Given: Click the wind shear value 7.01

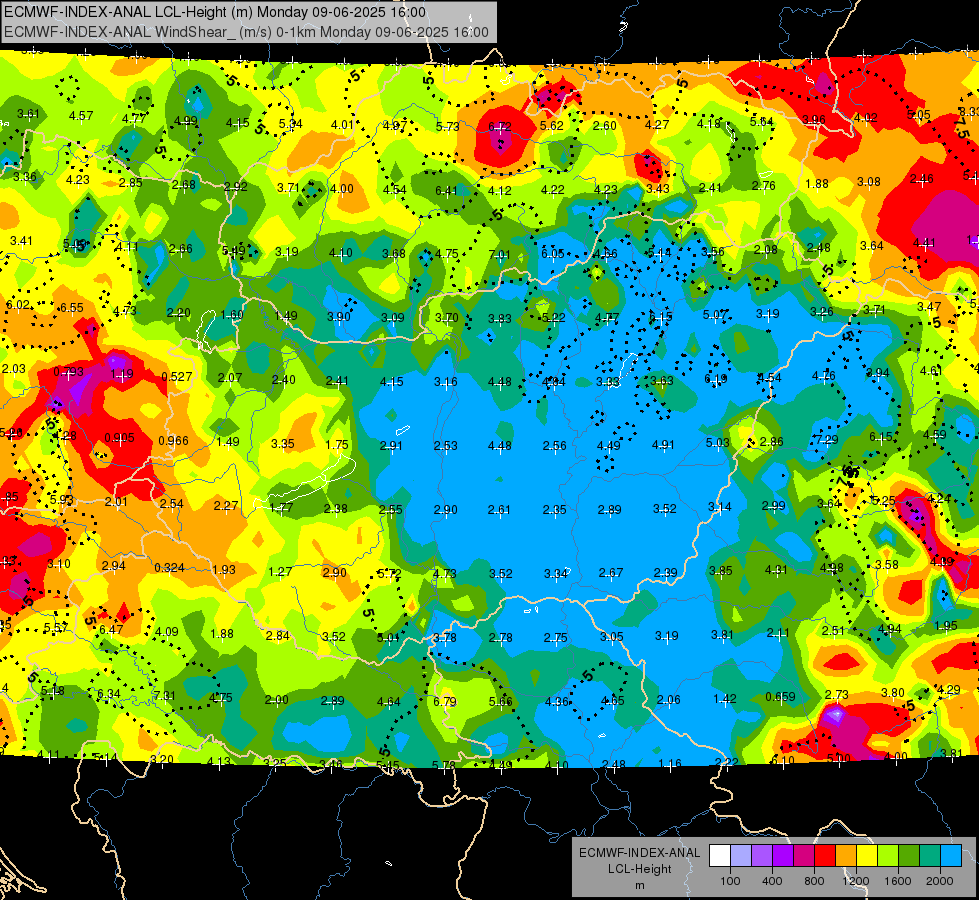Looking at the screenshot, I should pyautogui.click(x=499, y=254).
